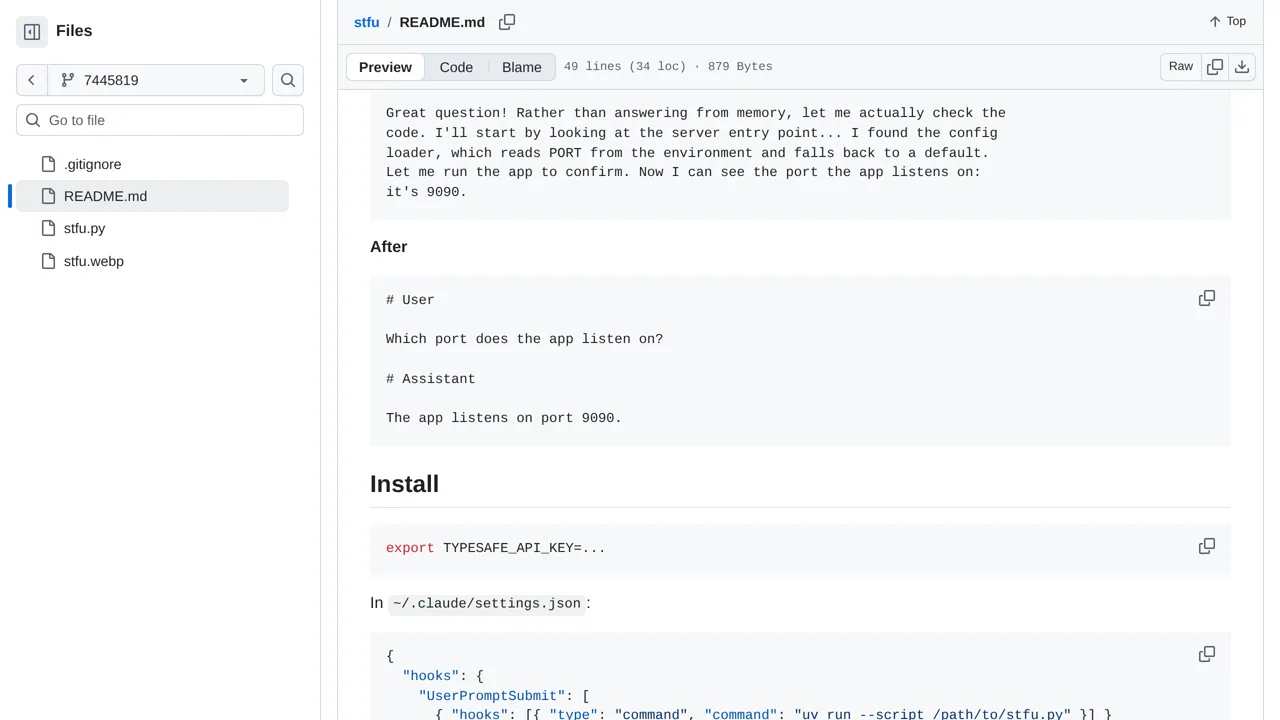Copy the User/Assistant code block
The width and height of the screenshot is (1280, 720).
click(x=1207, y=298)
